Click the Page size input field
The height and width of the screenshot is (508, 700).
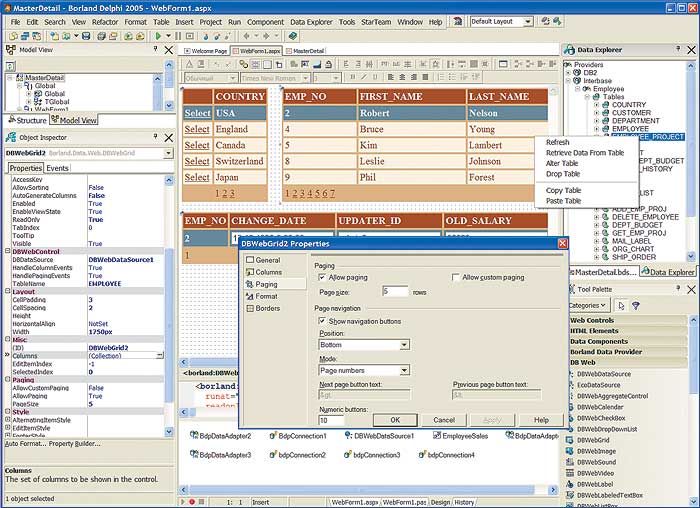395,292
